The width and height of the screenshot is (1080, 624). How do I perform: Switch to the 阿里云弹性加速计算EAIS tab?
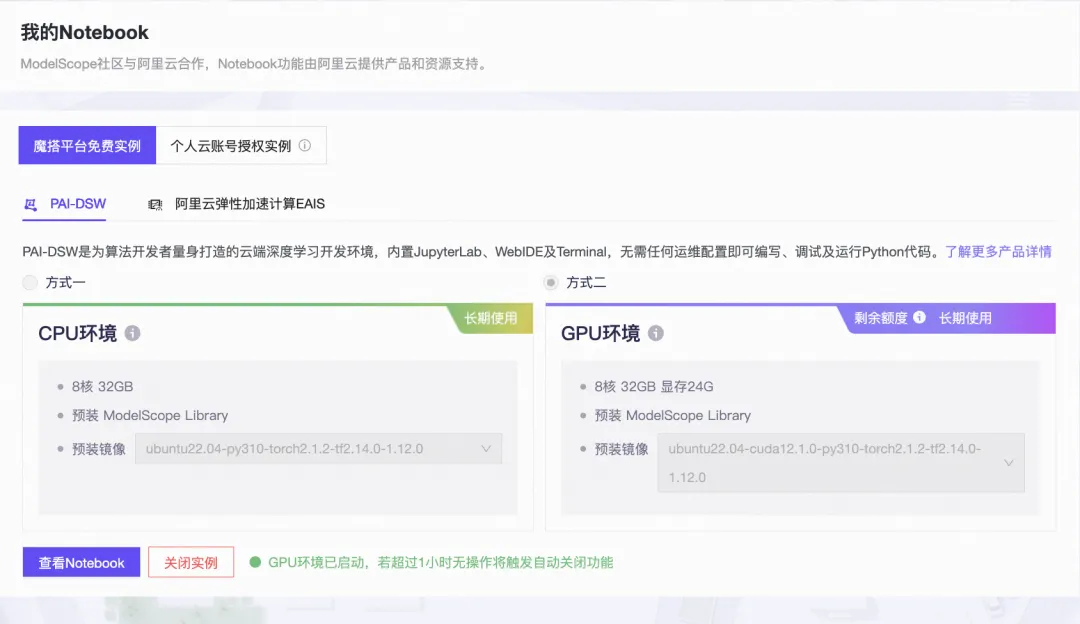247,203
